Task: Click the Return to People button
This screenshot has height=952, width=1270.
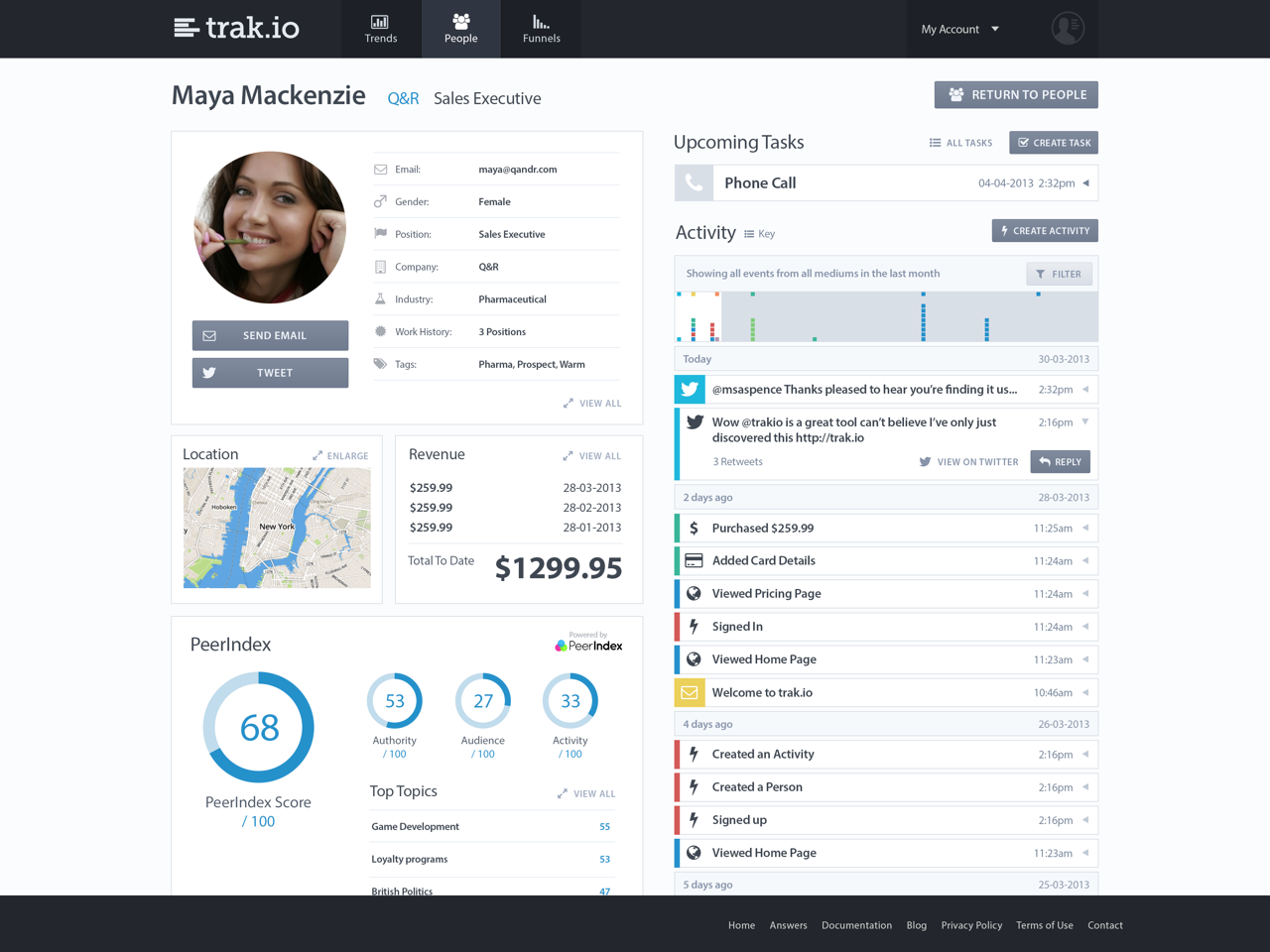Action: point(1016,95)
